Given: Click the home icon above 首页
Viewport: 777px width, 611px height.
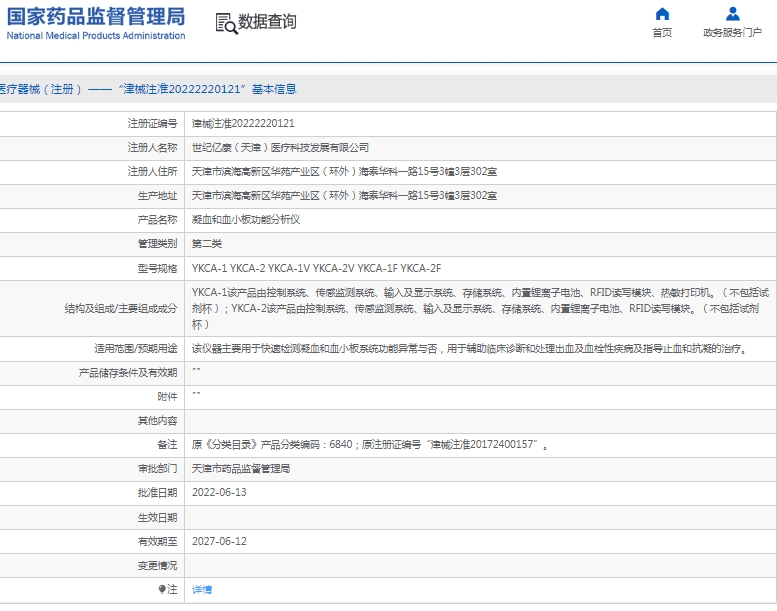Looking at the screenshot, I should [662, 14].
